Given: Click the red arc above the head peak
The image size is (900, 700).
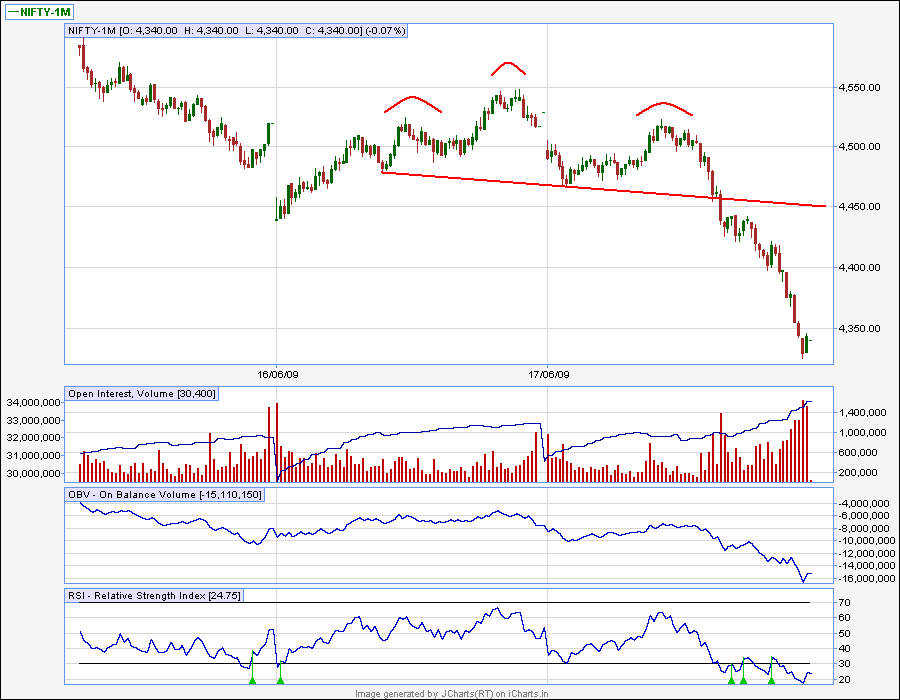Looking at the screenshot, I should click(x=508, y=68).
